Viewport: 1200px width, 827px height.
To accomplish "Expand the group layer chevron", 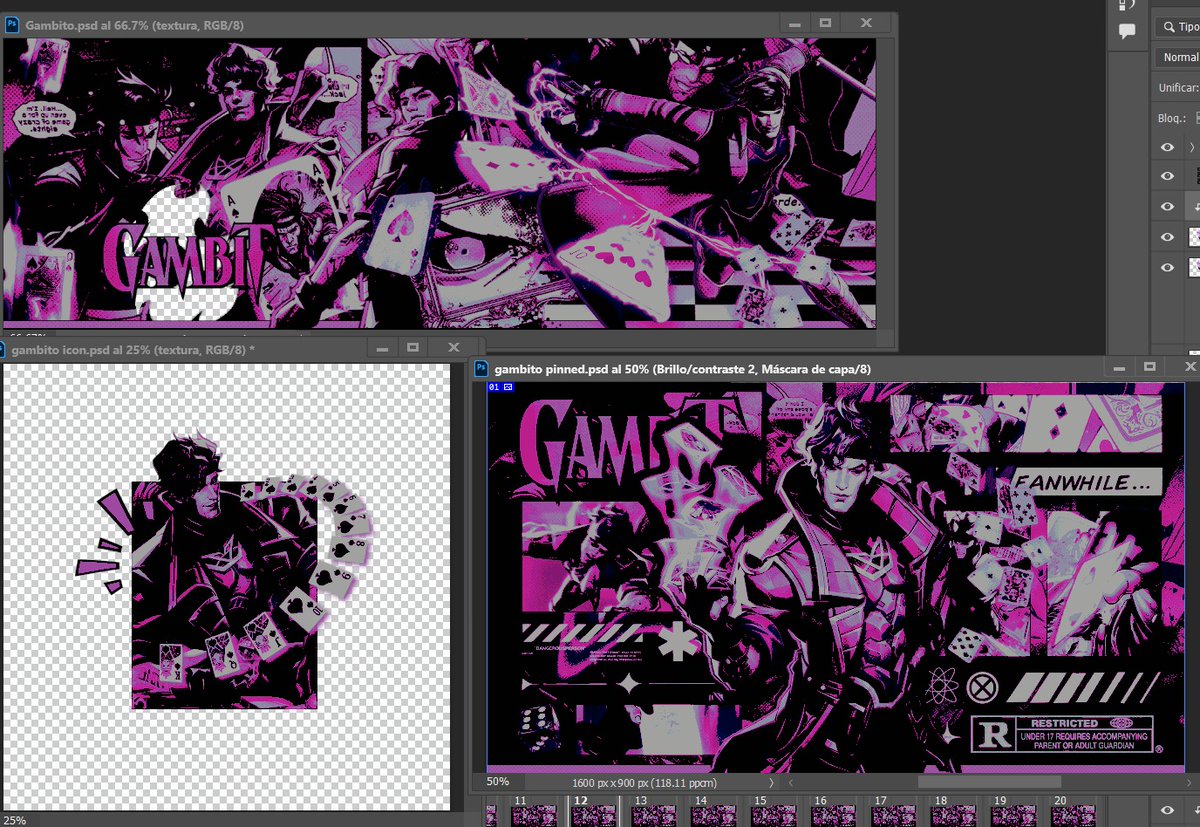I will [x=1192, y=147].
